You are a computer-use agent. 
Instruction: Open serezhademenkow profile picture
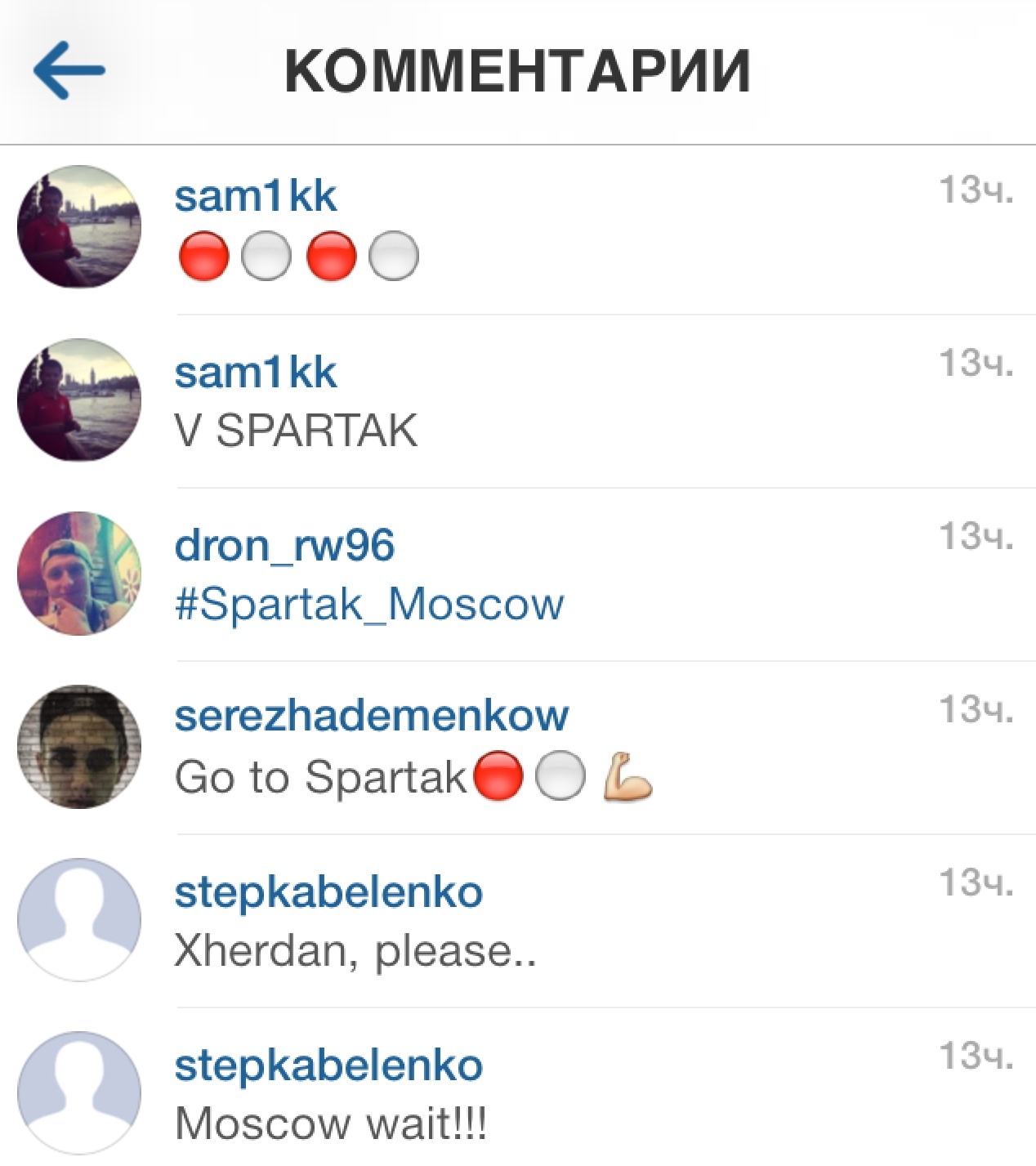[x=79, y=746]
